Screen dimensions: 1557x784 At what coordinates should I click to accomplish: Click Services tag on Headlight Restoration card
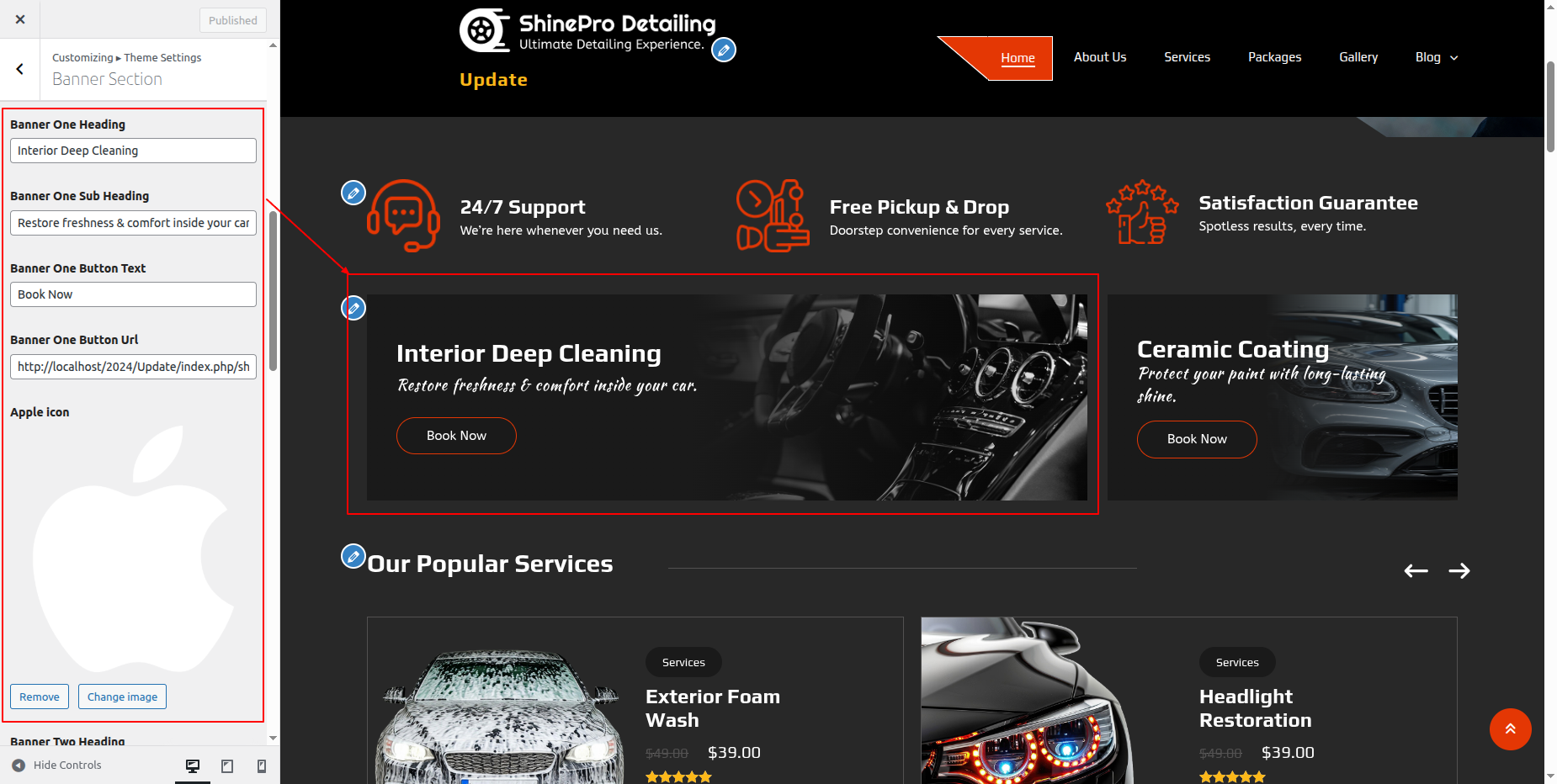pos(1237,663)
